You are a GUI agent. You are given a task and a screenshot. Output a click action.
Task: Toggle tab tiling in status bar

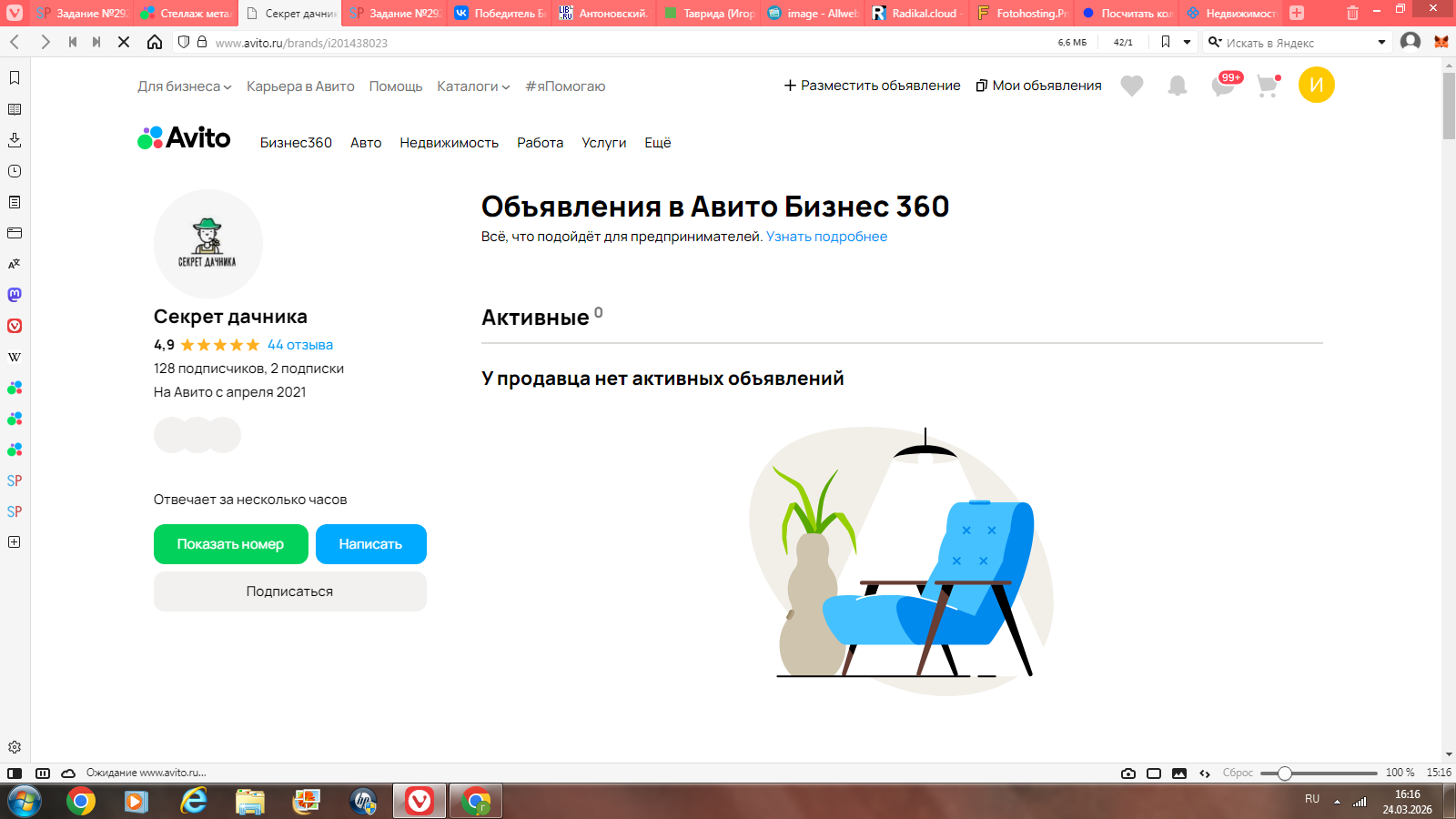point(1154,773)
